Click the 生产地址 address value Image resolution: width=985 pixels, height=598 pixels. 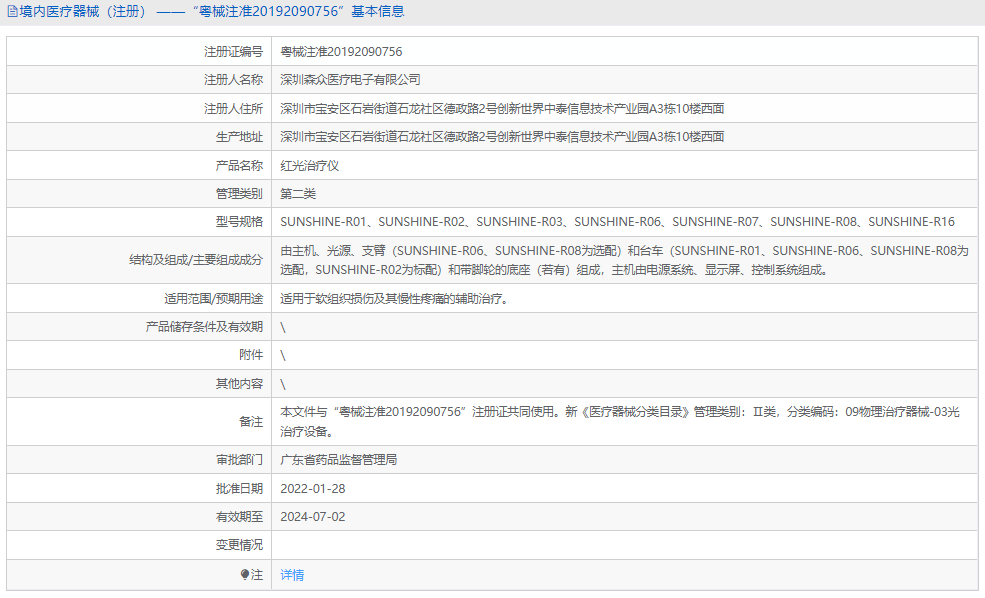click(x=502, y=136)
